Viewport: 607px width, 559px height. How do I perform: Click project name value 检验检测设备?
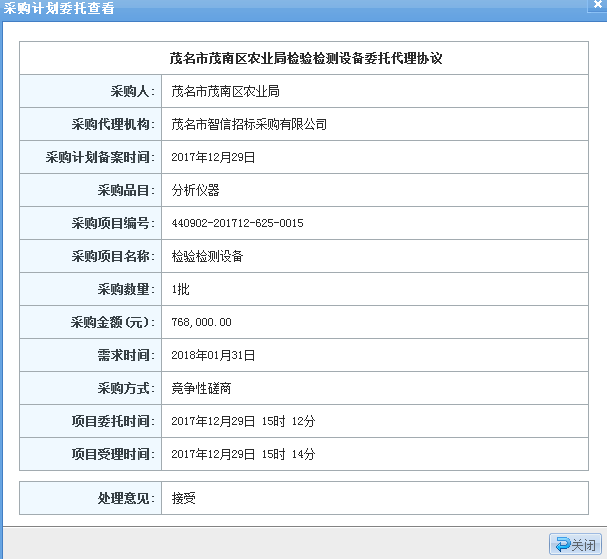coord(207,256)
